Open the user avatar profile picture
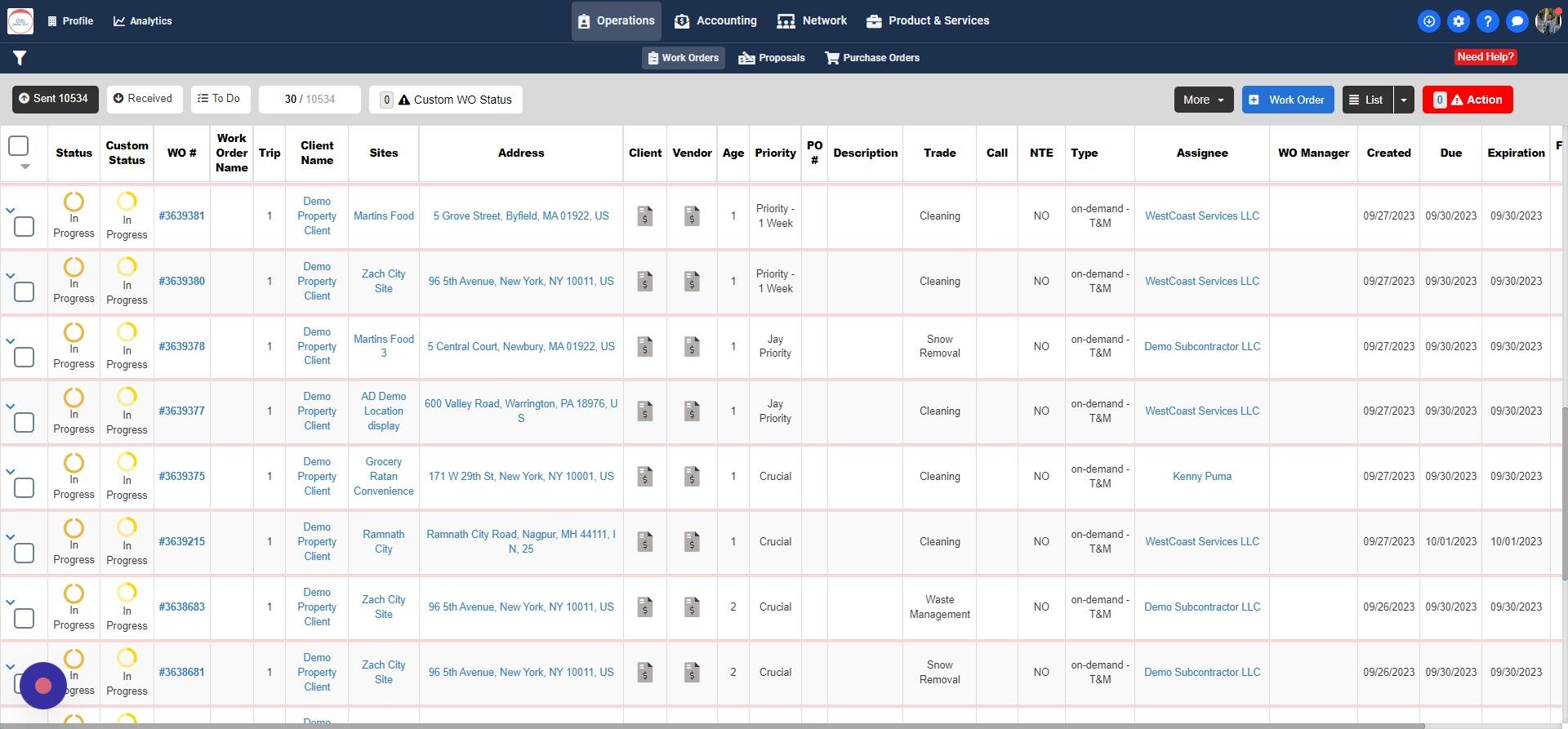The image size is (1568, 729). coord(1548,21)
